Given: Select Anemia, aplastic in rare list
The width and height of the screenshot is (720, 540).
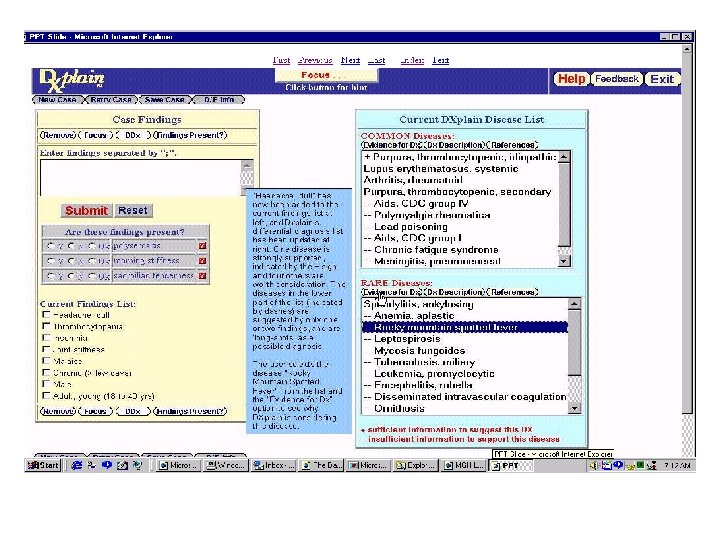Looking at the screenshot, I should point(465,315).
